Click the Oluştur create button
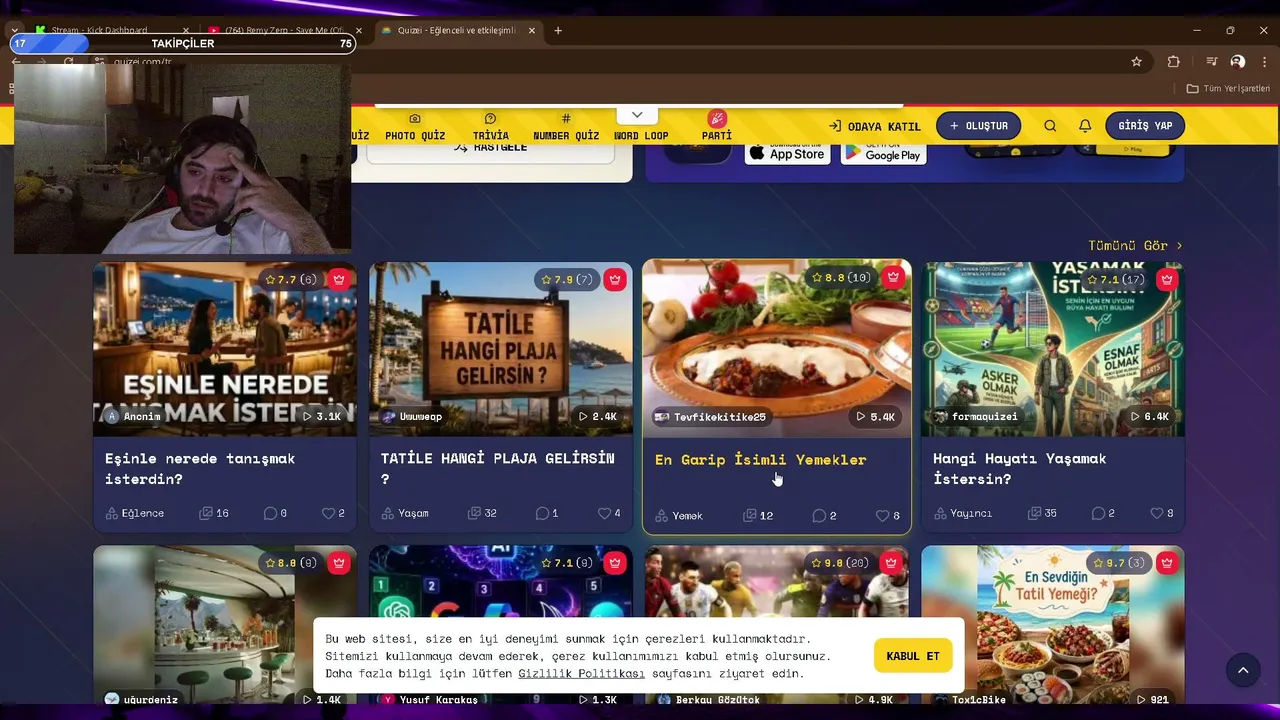 [x=978, y=126]
